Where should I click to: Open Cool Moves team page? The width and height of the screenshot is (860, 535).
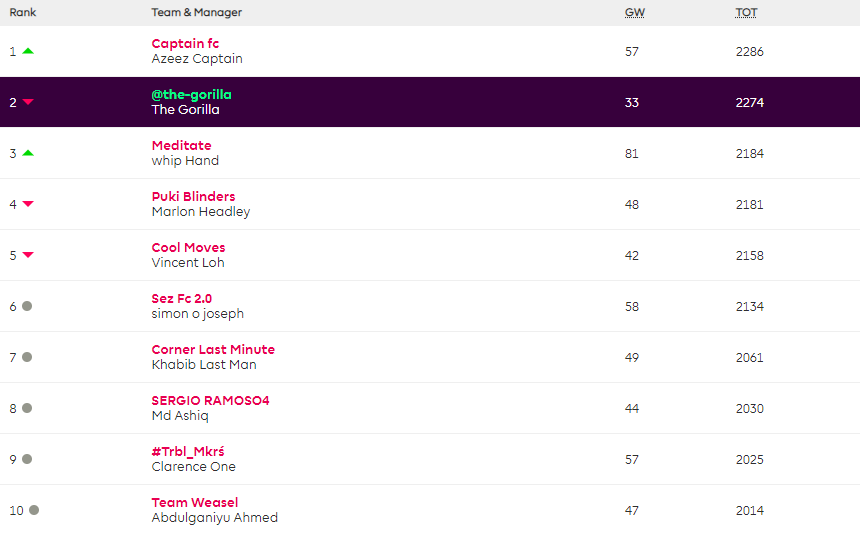[188, 247]
